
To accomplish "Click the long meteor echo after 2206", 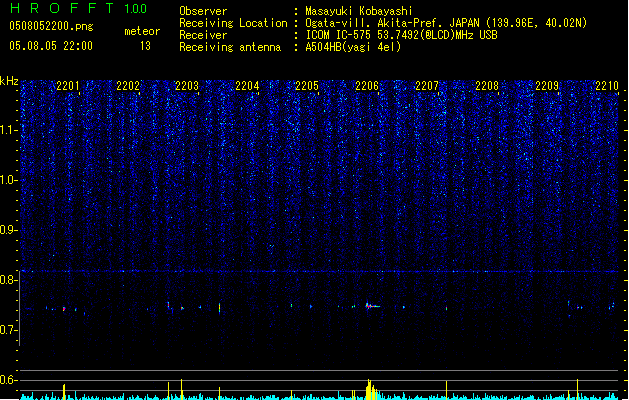I will coord(373,306).
